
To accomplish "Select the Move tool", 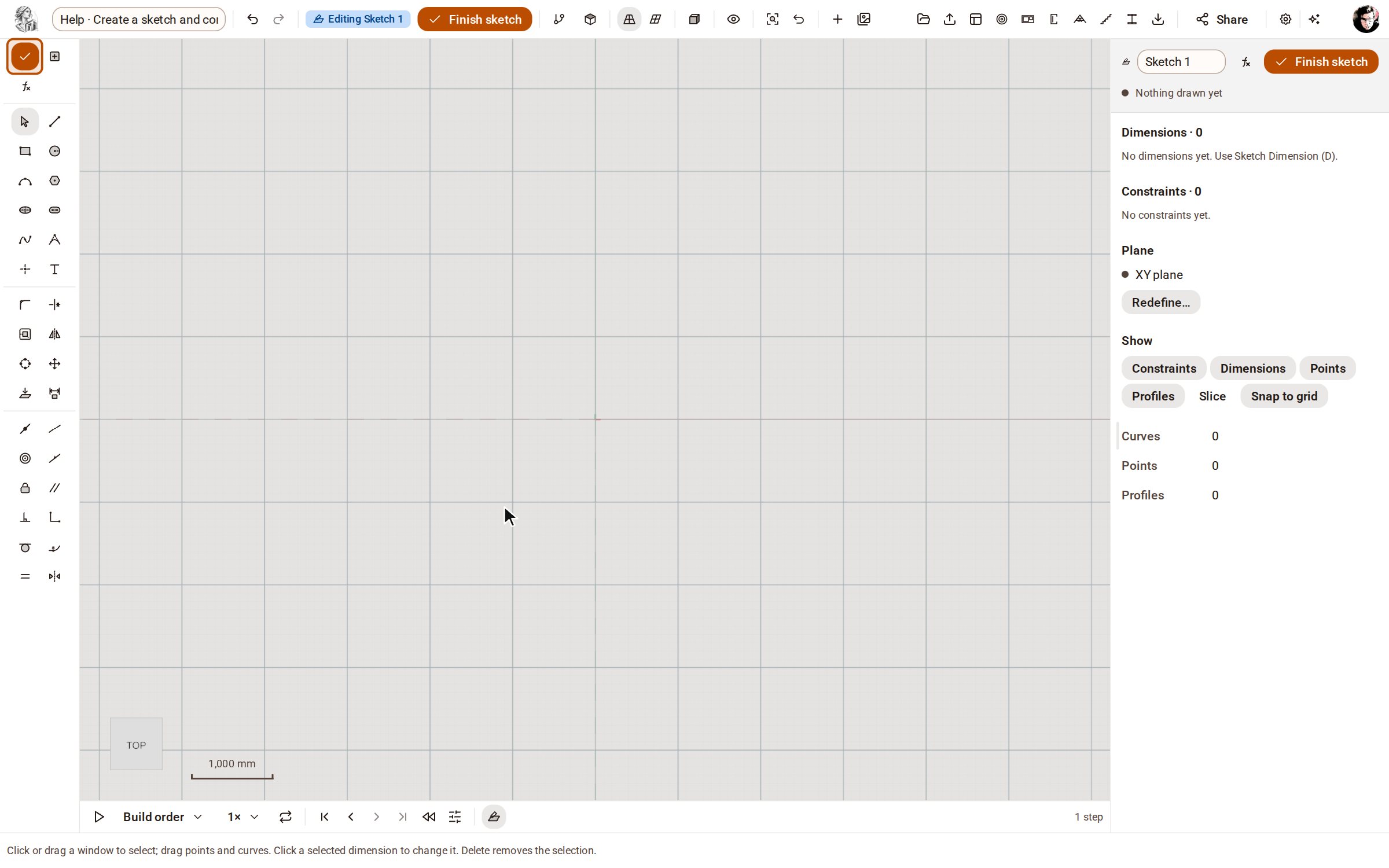I will [x=54, y=364].
